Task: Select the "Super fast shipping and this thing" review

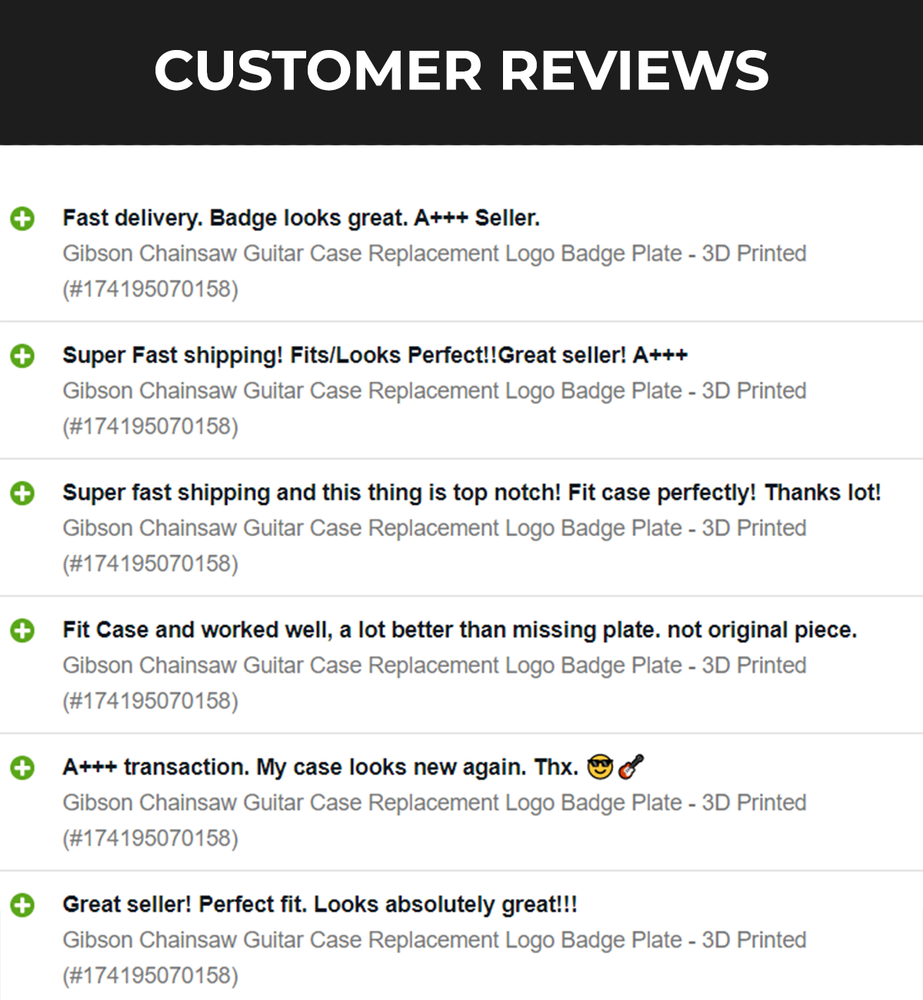Action: point(471,493)
